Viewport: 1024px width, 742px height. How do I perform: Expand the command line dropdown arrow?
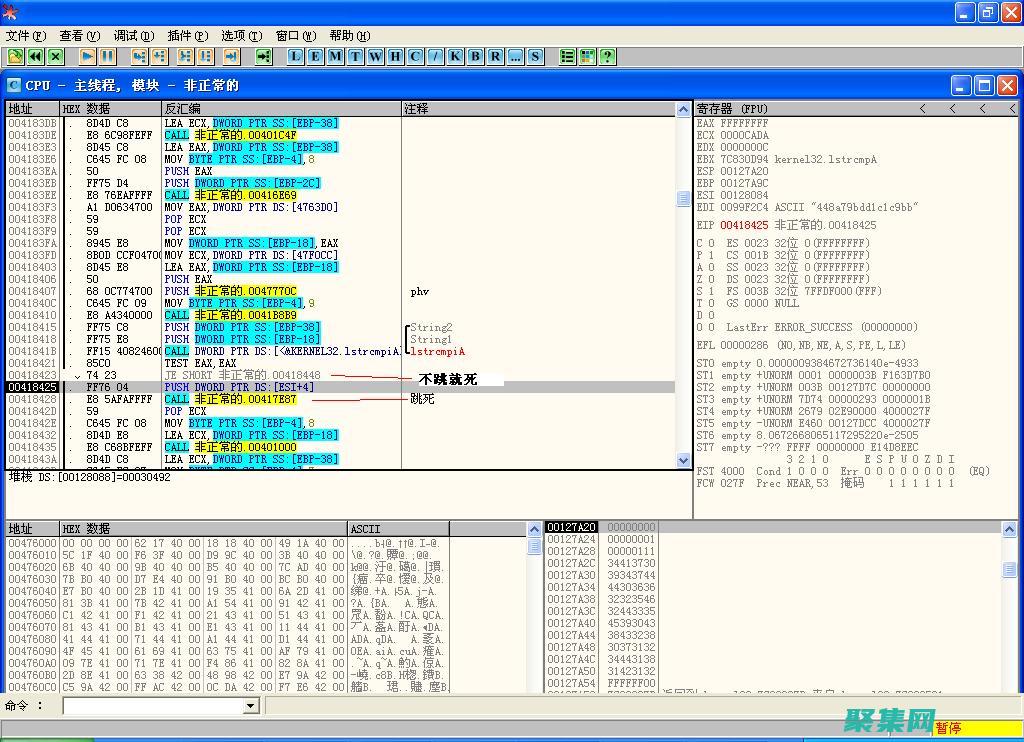click(x=251, y=706)
